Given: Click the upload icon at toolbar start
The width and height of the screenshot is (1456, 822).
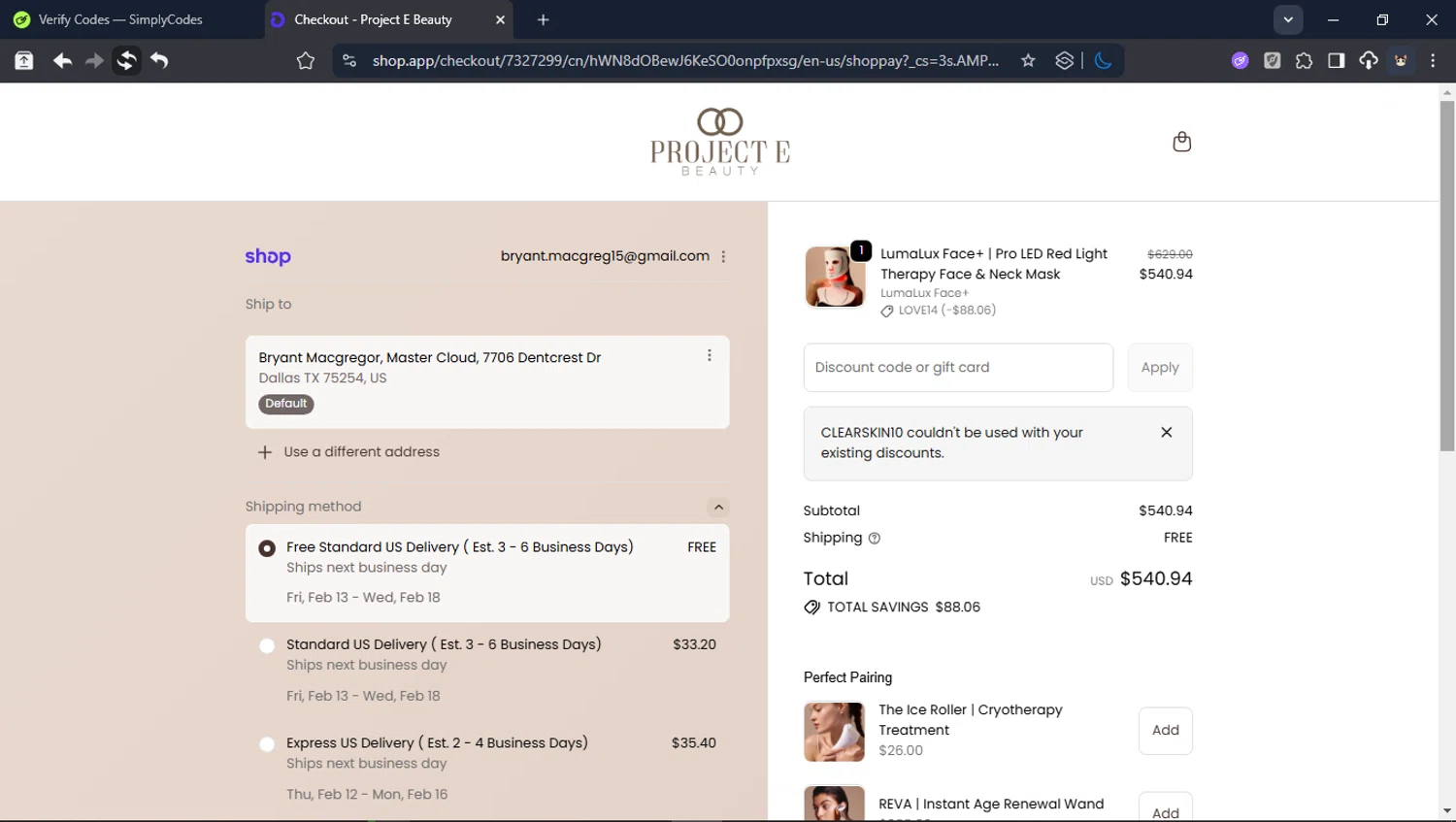Looking at the screenshot, I should (x=24, y=61).
